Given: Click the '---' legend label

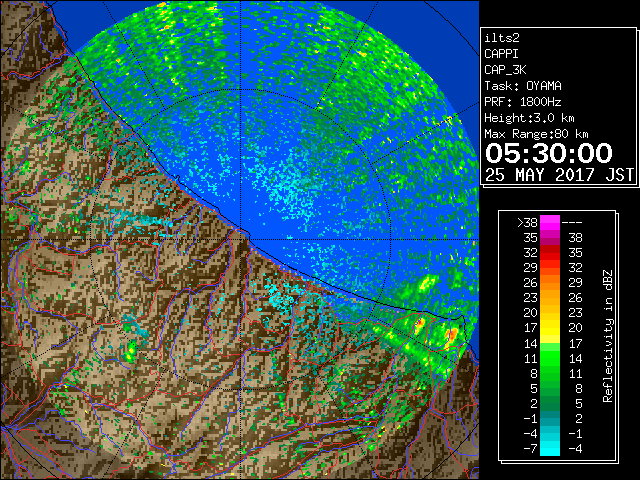Looking at the screenshot, I should pos(572,223).
